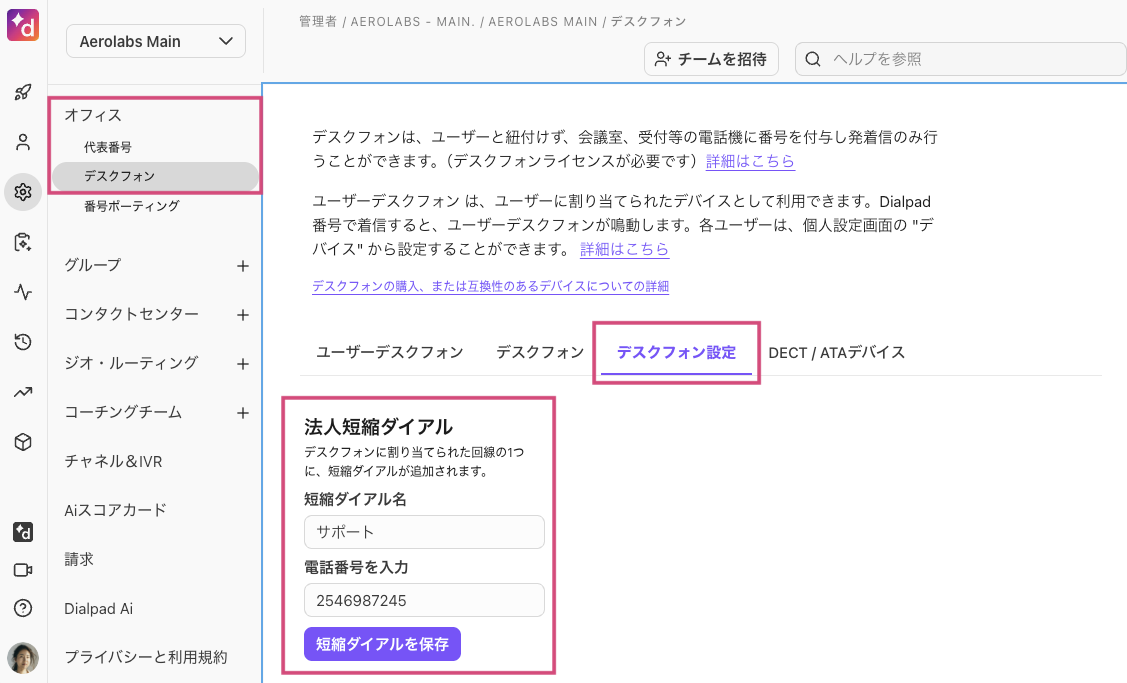Open コンタクトセンター section label
1127x683 pixels.
[x=132, y=313]
